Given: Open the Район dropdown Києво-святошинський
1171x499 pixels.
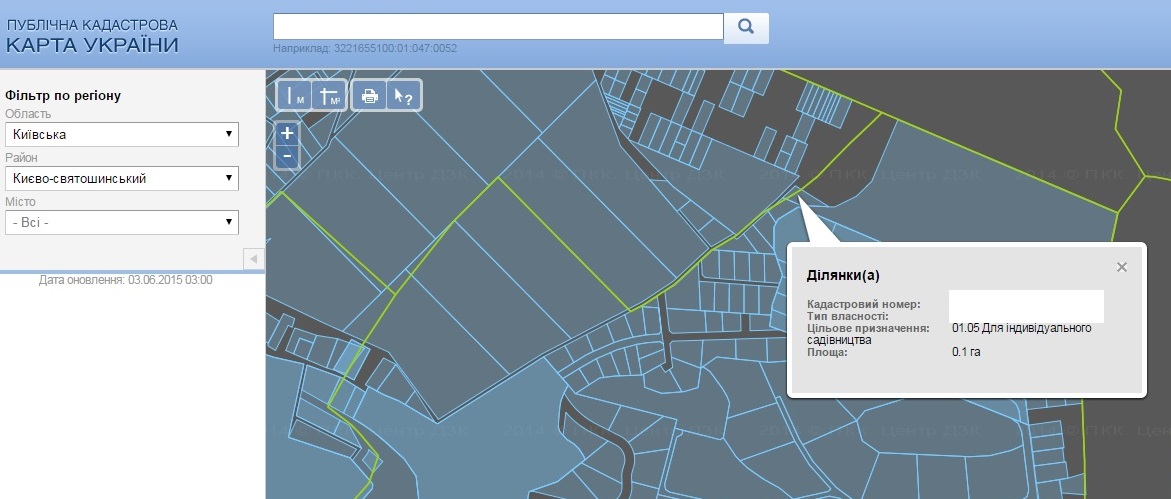Looking at the screenshot, I should (122, 179).
